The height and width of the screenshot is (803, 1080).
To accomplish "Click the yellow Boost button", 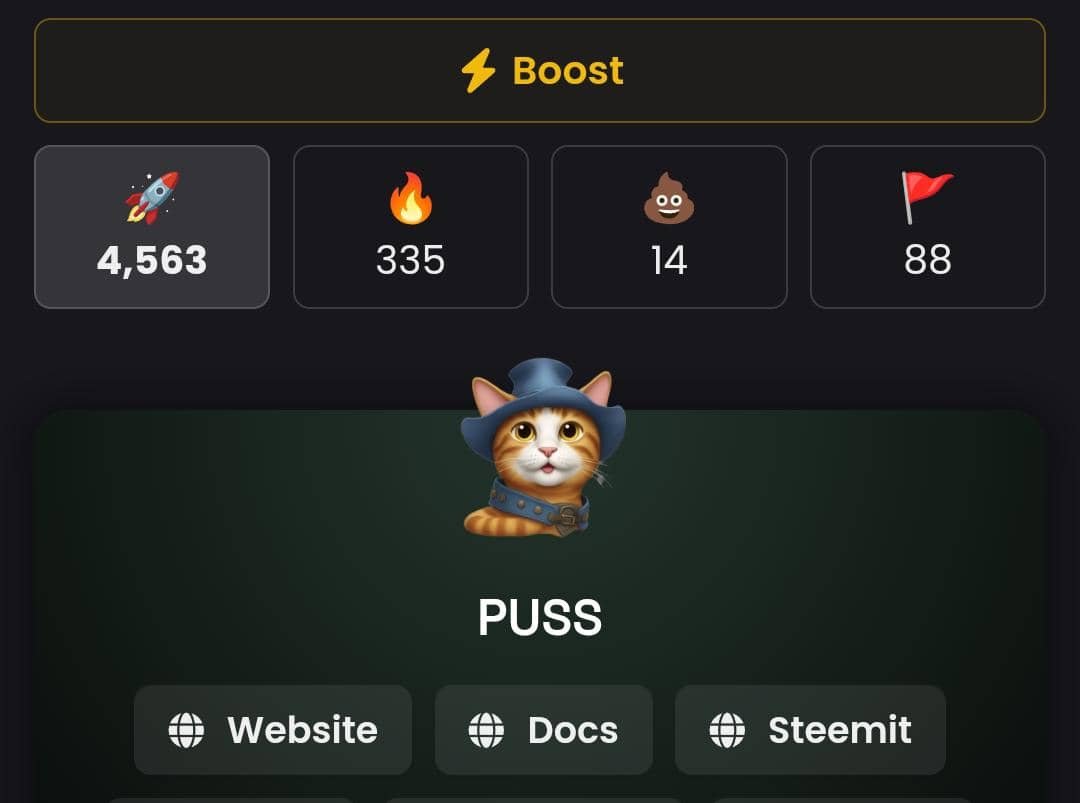I will click(540, 71).
